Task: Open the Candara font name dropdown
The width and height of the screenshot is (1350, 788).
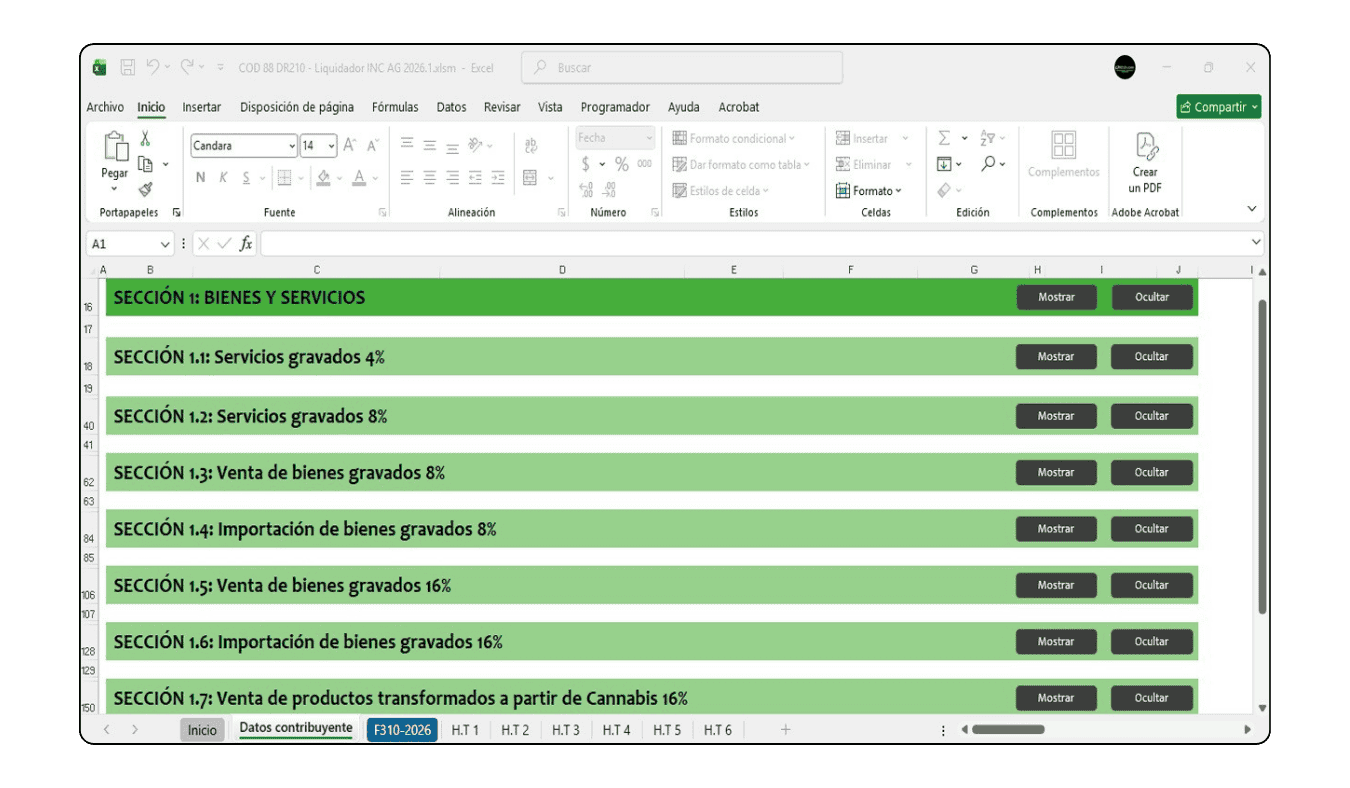Action: [x=291, y=146]
